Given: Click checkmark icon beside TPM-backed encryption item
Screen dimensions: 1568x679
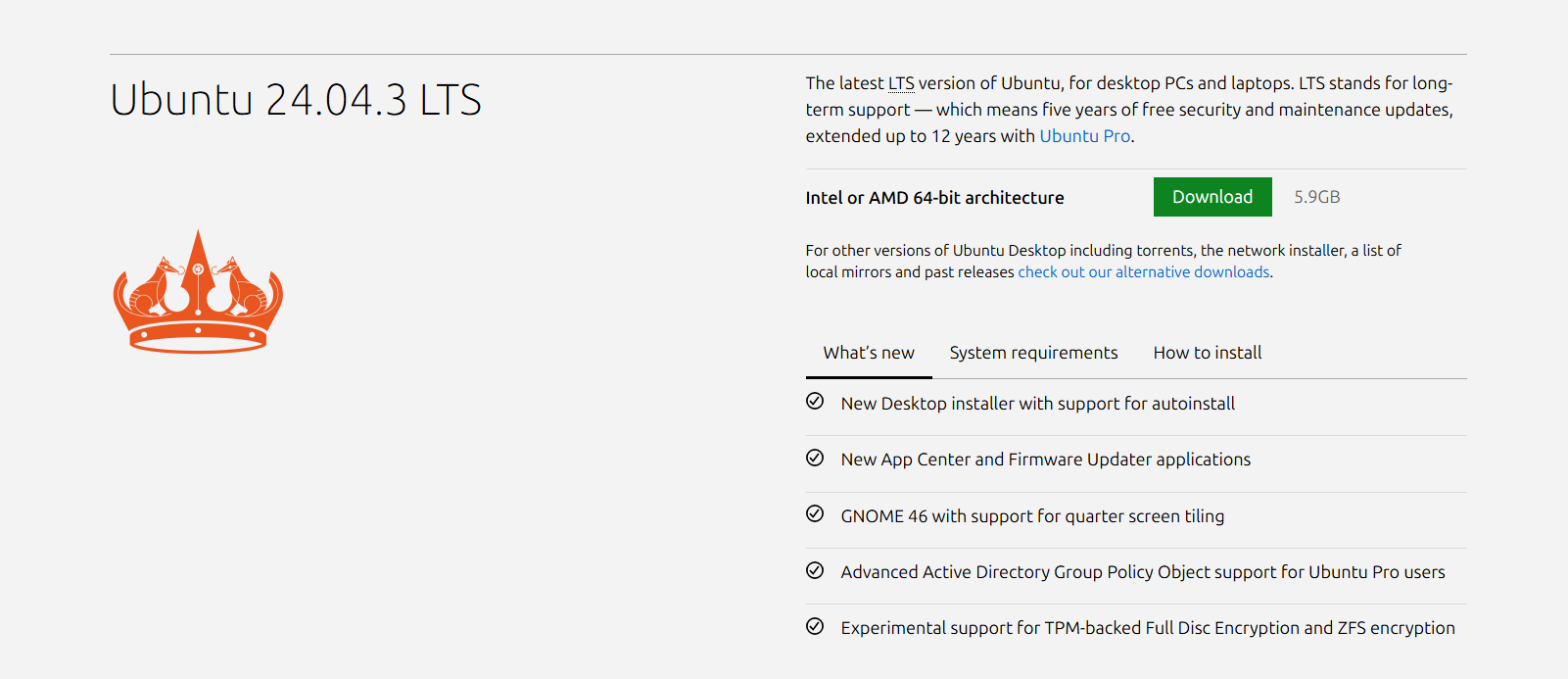Looking at the screenshot, I should 815,626.
